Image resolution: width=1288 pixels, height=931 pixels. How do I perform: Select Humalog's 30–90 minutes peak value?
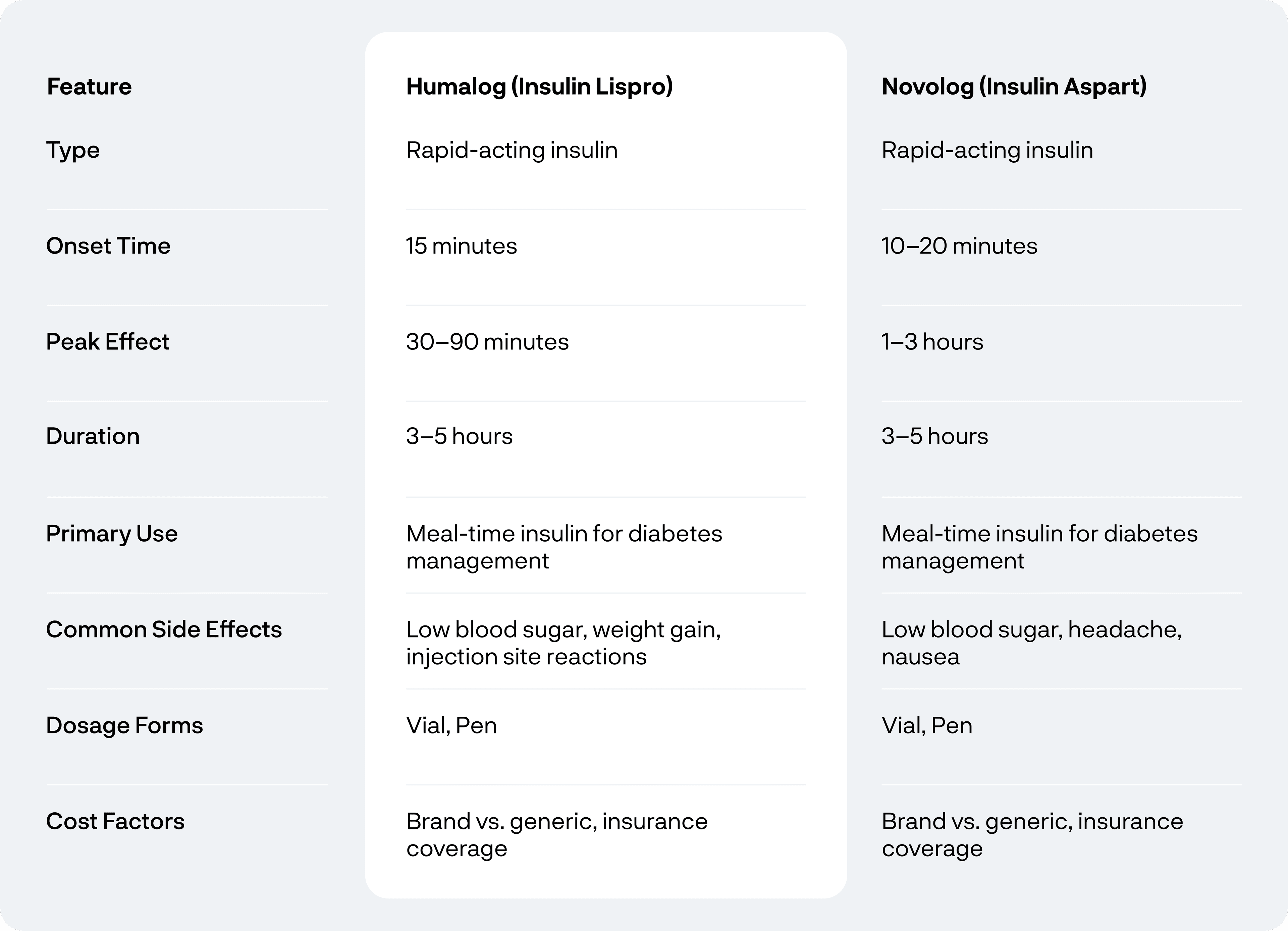click(x=487, y=342)
